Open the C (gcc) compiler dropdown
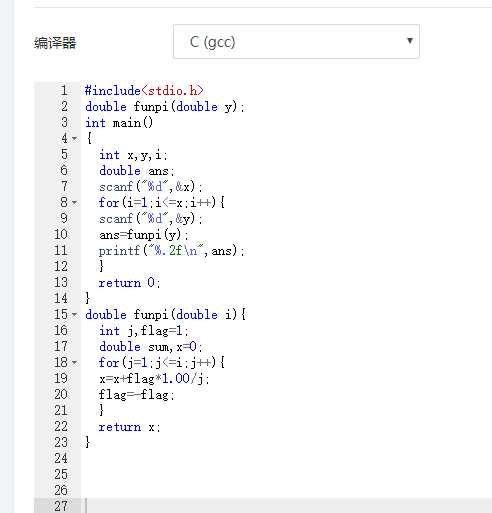This screenshot has width=492, height=513. point(296,42)
